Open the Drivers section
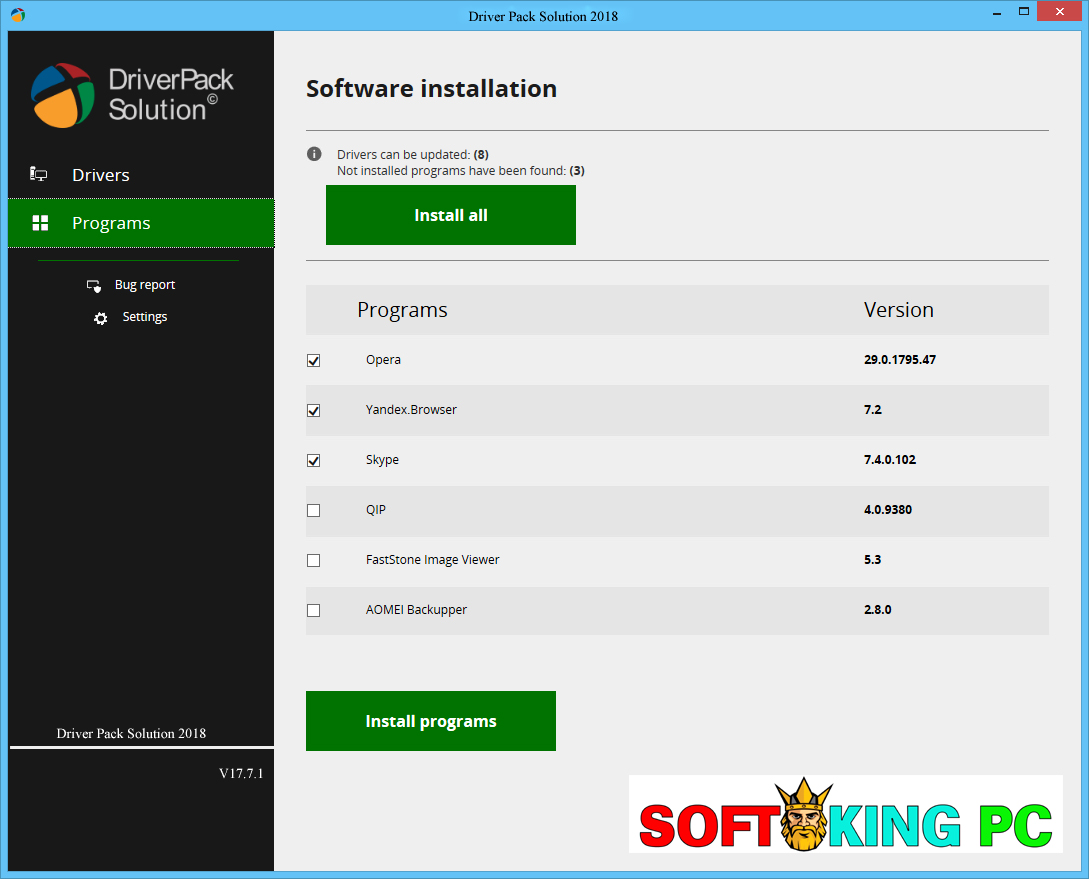 point(141,175)
